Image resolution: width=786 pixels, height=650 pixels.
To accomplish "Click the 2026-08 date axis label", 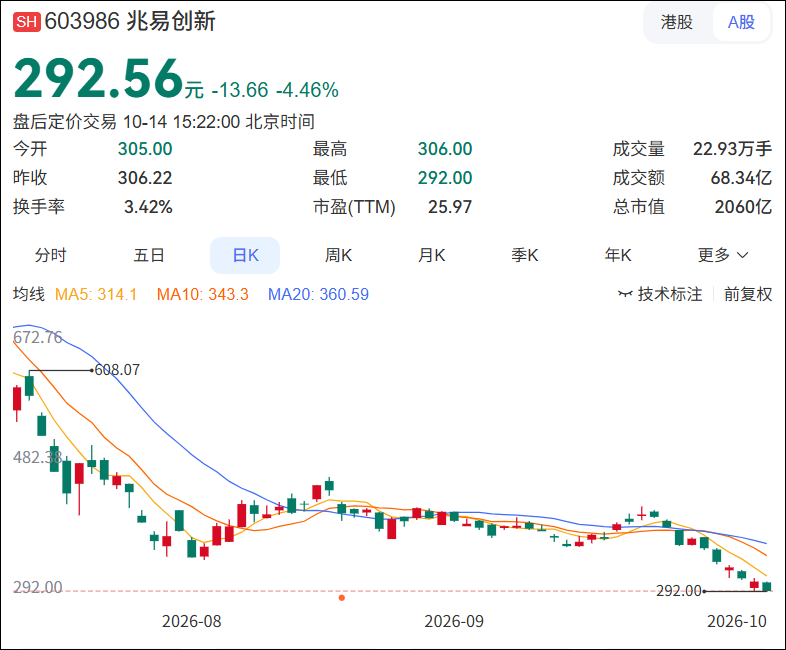I will point(191,621).
